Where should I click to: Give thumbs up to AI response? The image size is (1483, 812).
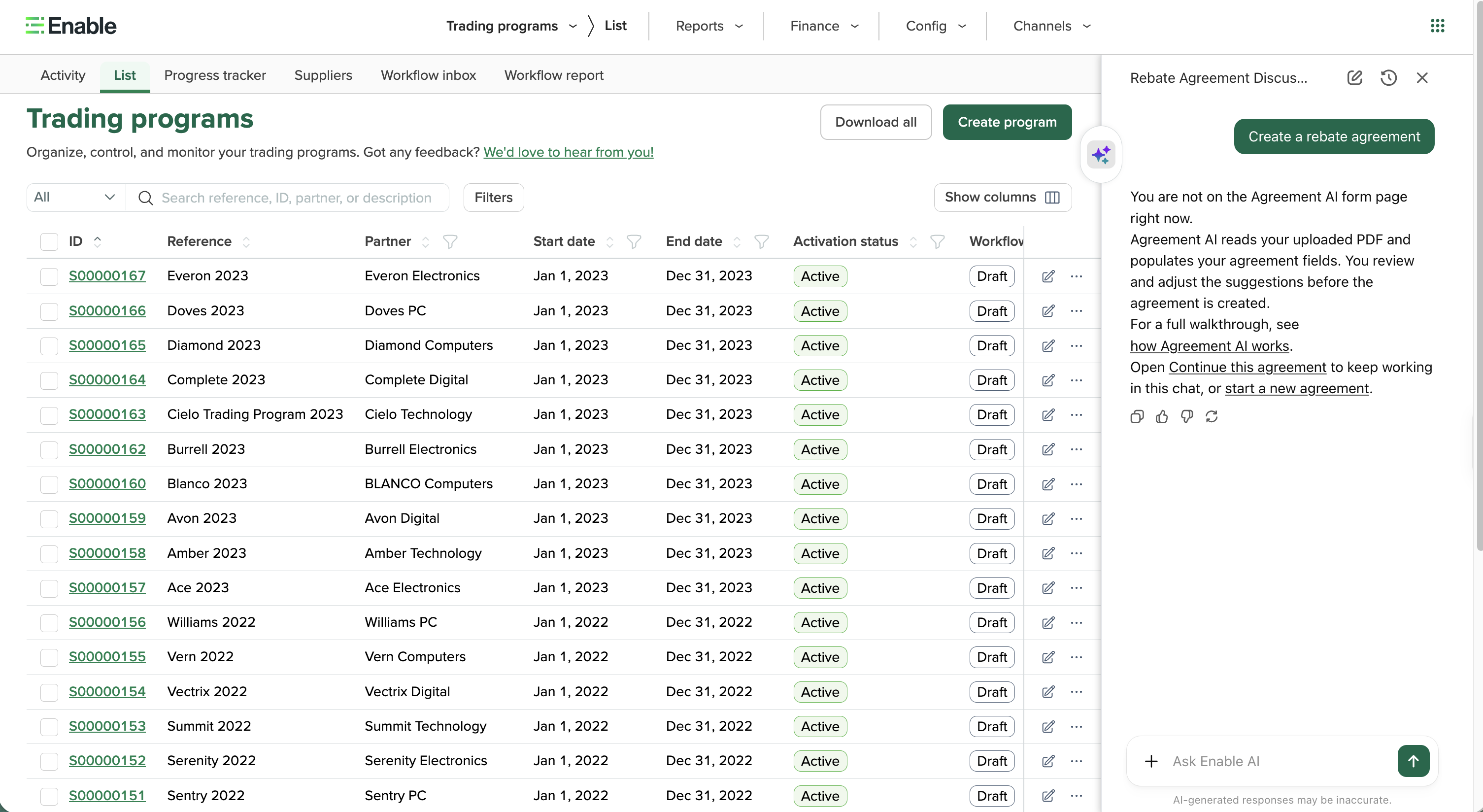pyautogui.click(x=1162, y=416)
